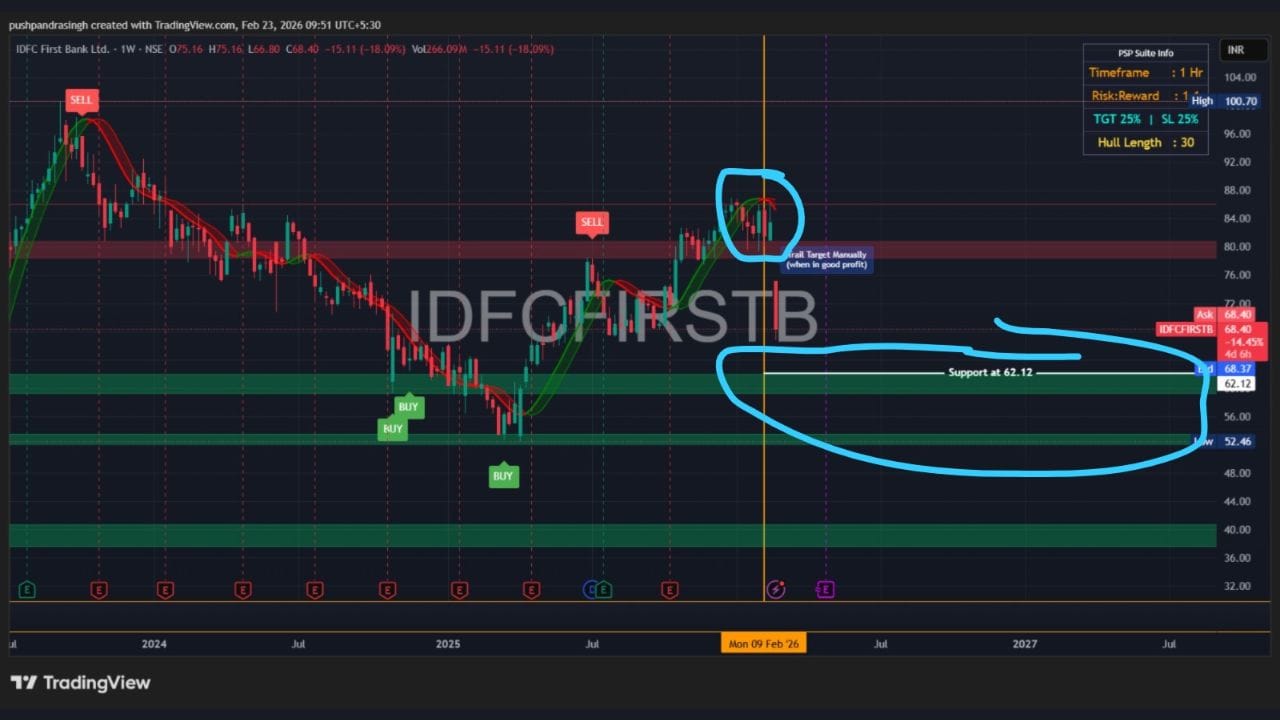
Task: Click the Timeframe row in PSP Suite Info
Action: pos(1145,73)
